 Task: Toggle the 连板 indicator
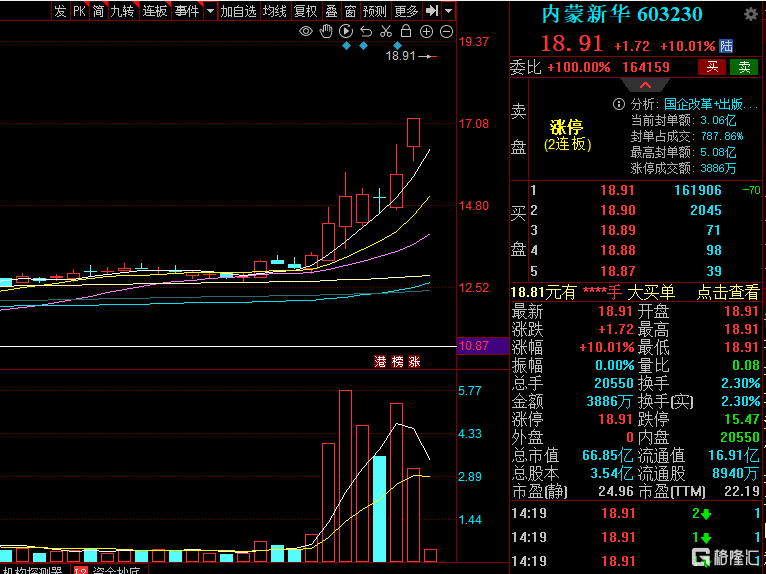tap(155, 11)
